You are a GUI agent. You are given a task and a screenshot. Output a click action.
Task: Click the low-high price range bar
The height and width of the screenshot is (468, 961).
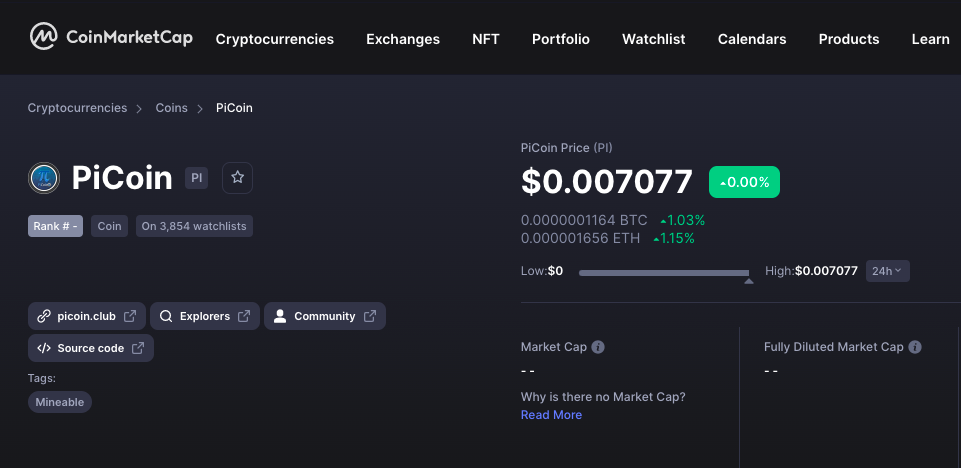point(664,273)
